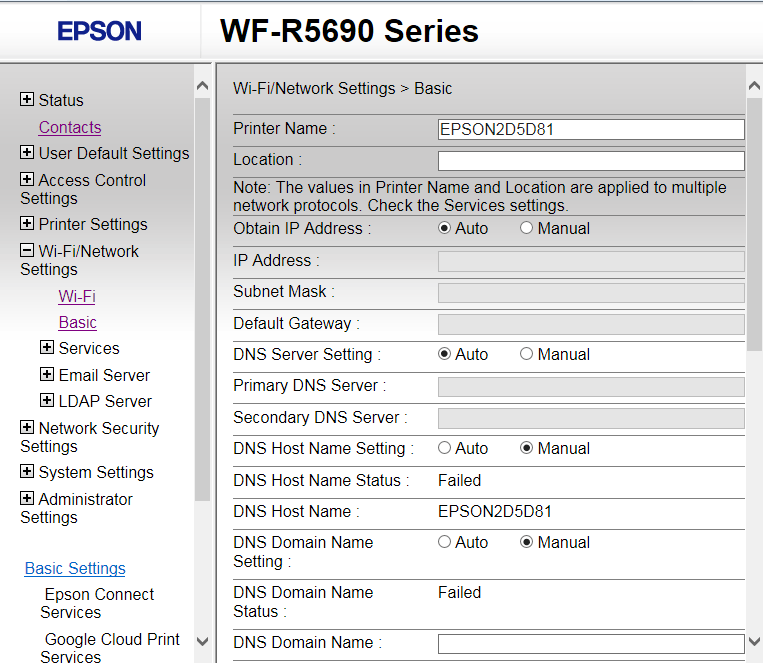Expand Email Server plus icon

(x=47, y=375)
